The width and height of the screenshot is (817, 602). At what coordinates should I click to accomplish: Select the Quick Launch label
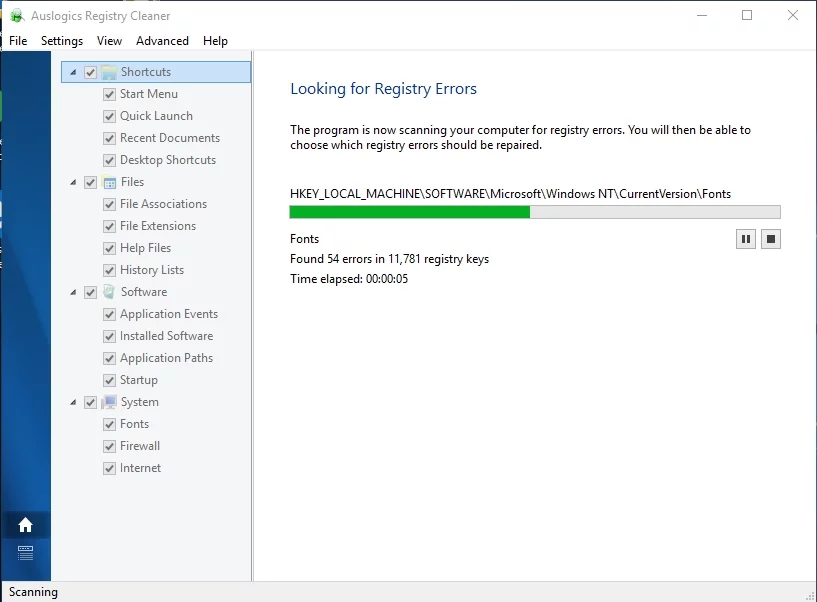[156, 116]
